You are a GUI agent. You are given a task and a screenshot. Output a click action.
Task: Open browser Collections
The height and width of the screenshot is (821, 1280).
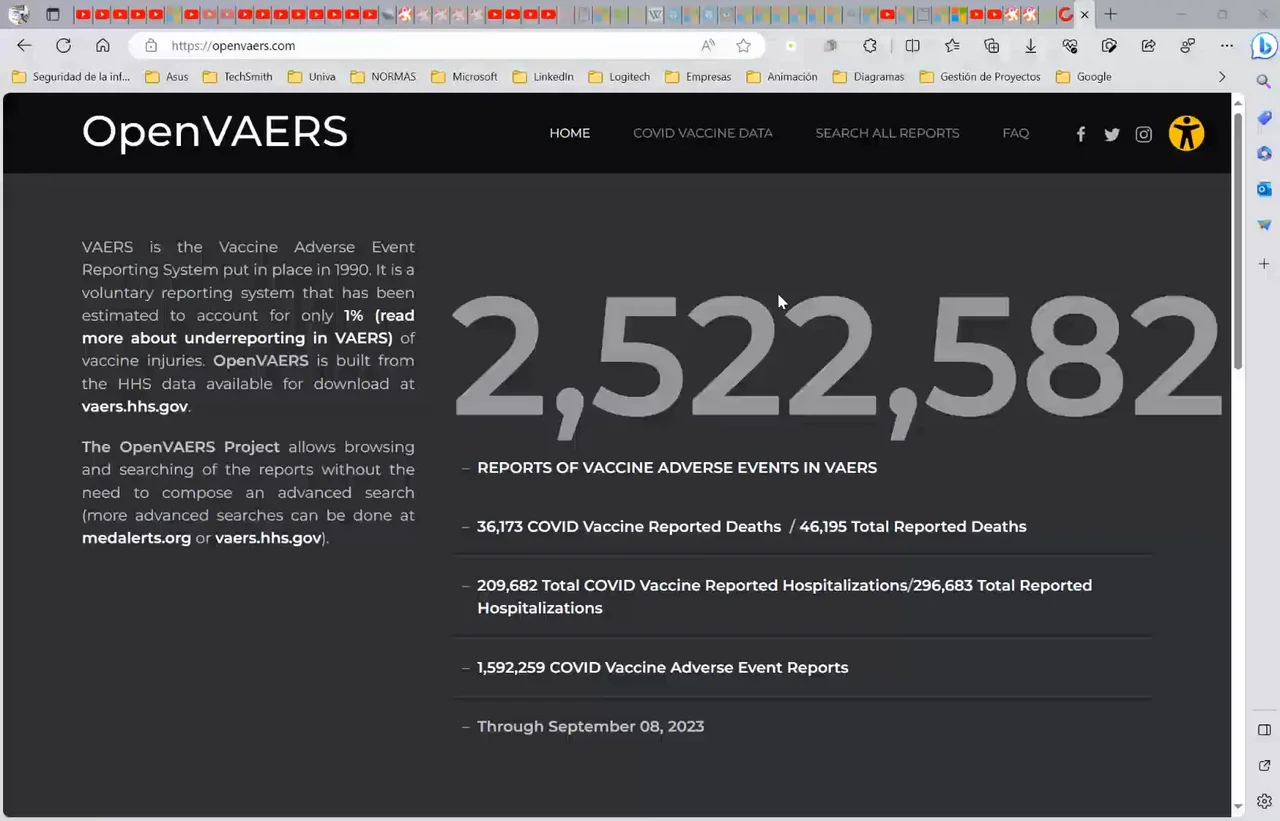[x=991, y=45]
